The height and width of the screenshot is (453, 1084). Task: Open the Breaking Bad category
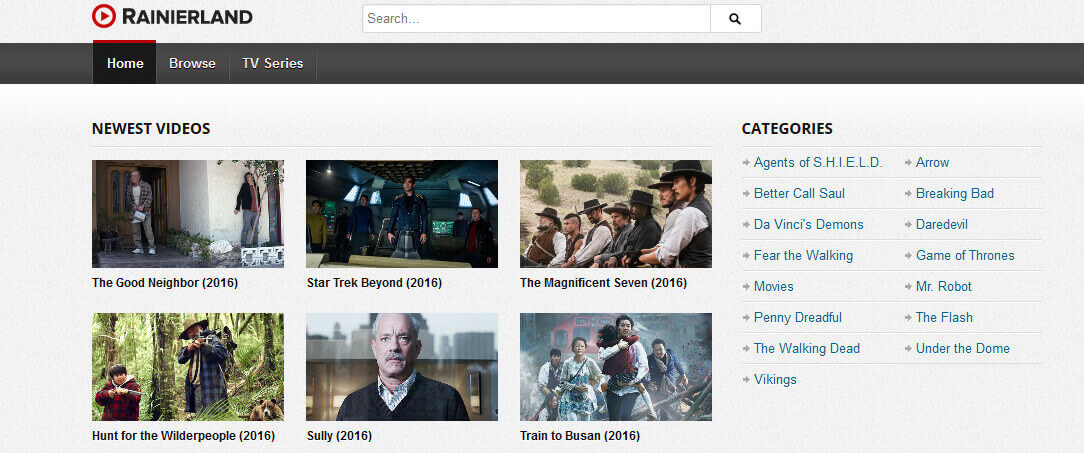[x=955, y=194]
